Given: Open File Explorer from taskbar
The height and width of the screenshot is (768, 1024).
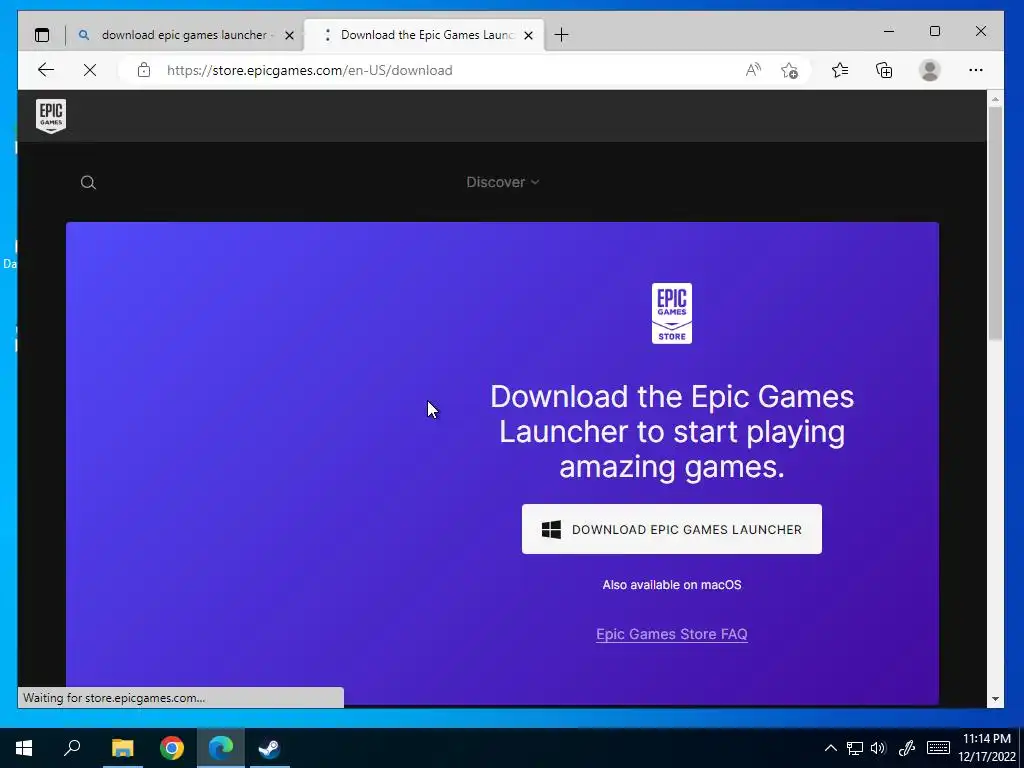Looking at the screenshot, I should 122,748.
